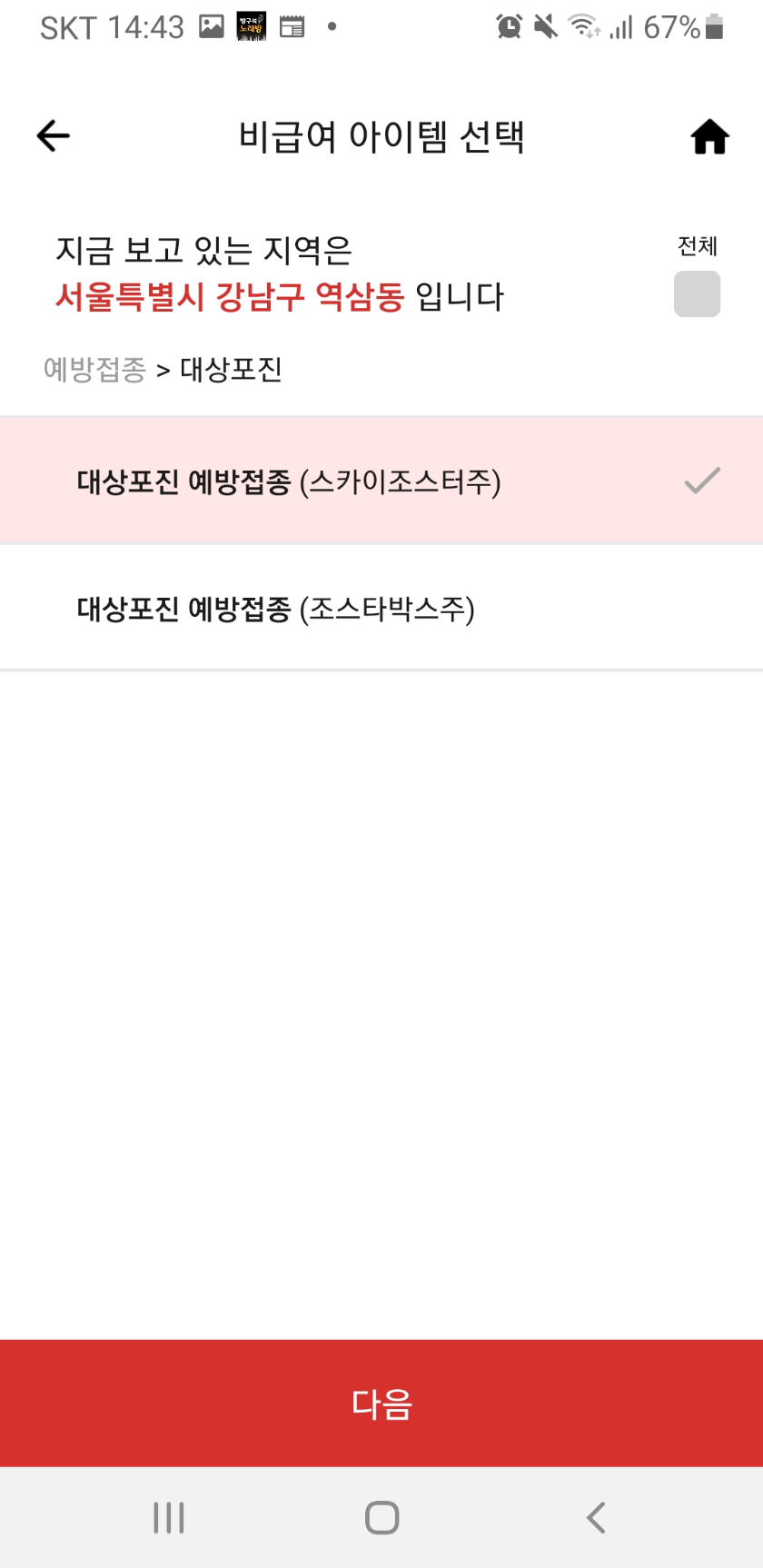Tap the image notification icon in the status bar

pos(211,26)
